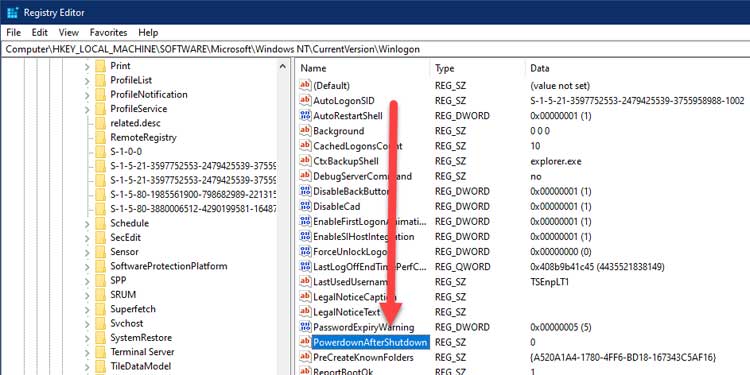Expand the Print key
The width and height of the screenshot is (750, 375).
87,66
